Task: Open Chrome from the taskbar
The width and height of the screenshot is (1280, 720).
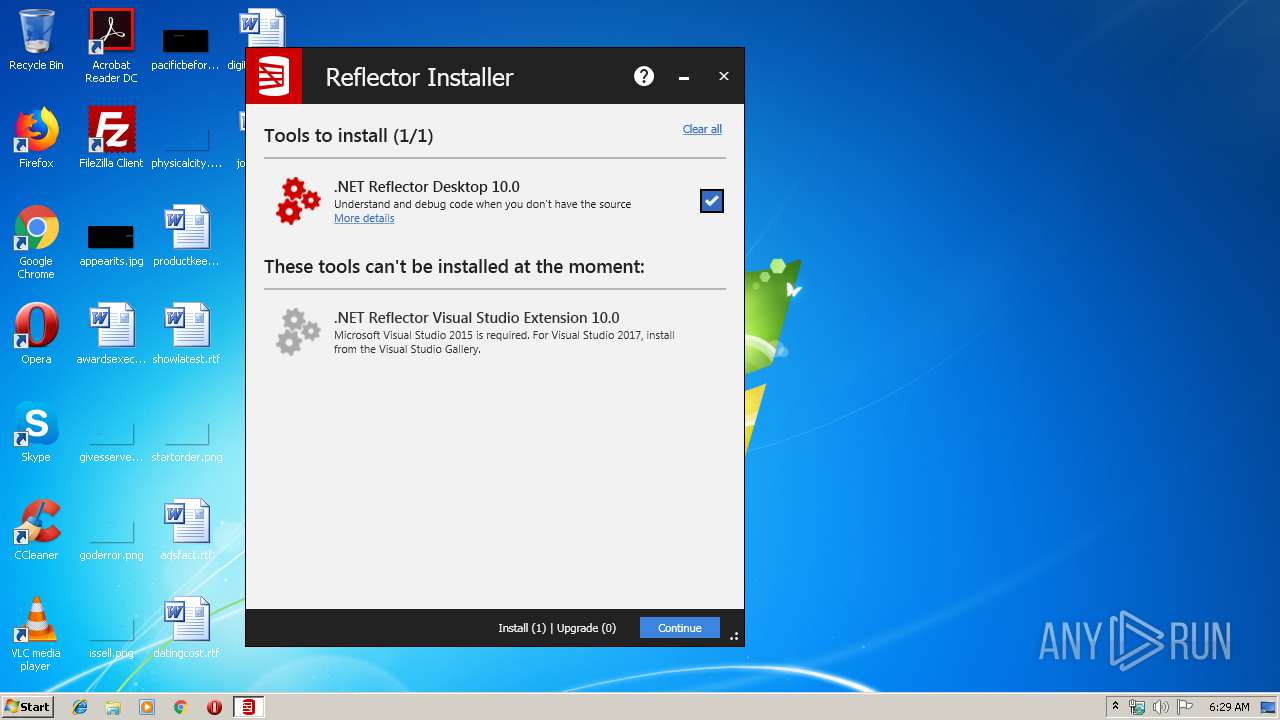Action: pyautogui.click(x=181, y=707)
